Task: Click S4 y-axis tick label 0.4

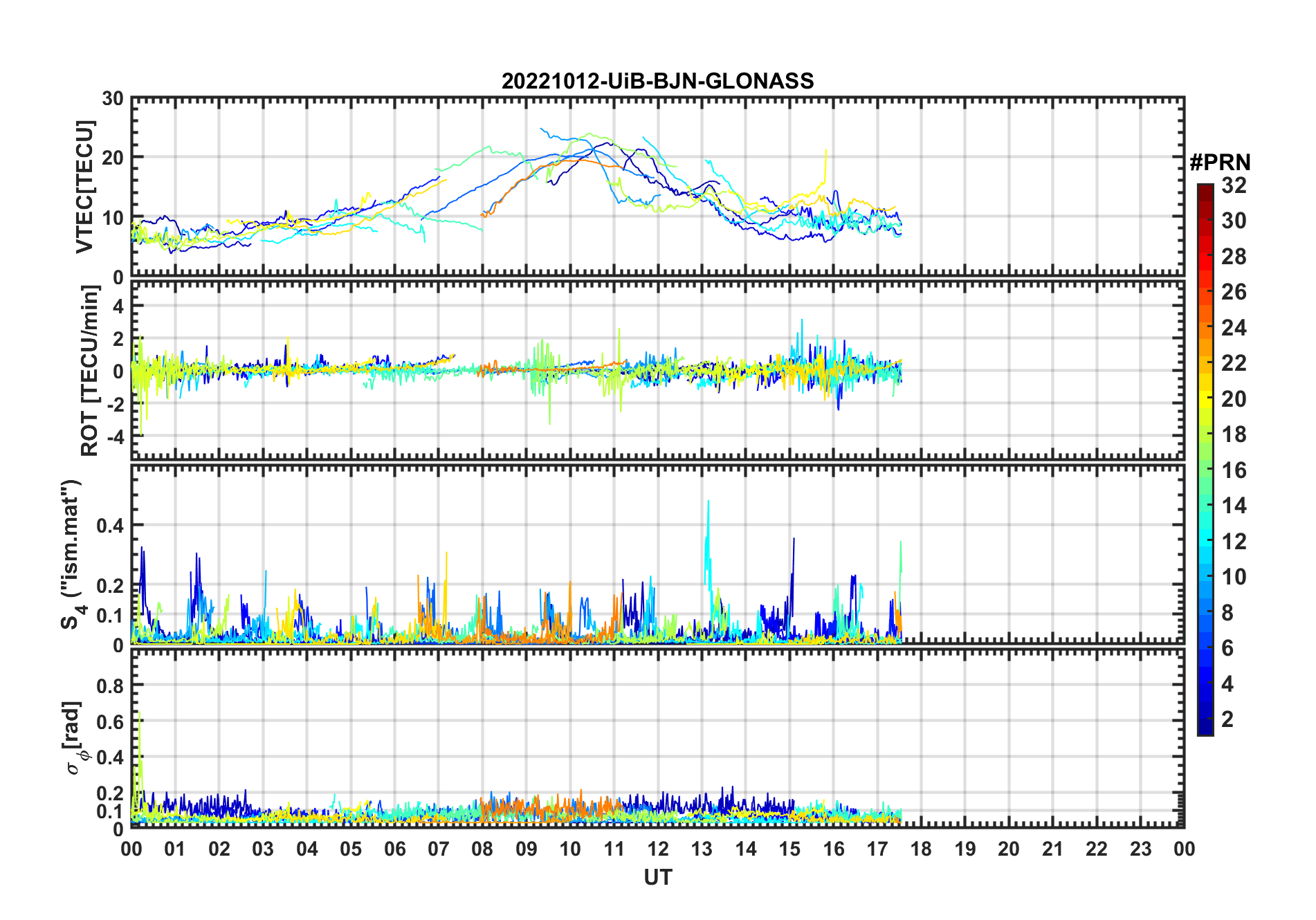Action: tap(110, 526)
